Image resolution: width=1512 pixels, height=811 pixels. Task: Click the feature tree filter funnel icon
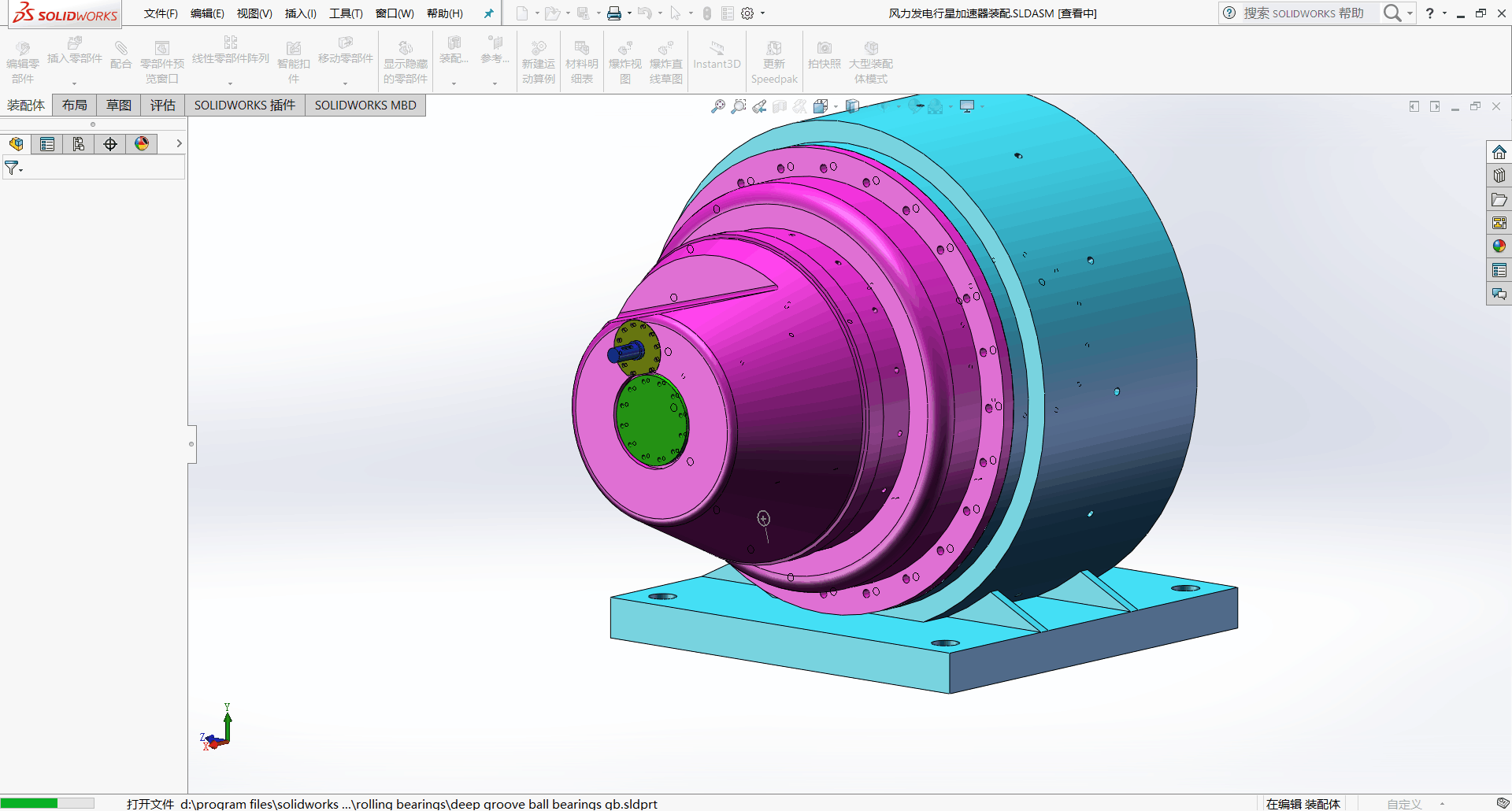pos(12,168)
